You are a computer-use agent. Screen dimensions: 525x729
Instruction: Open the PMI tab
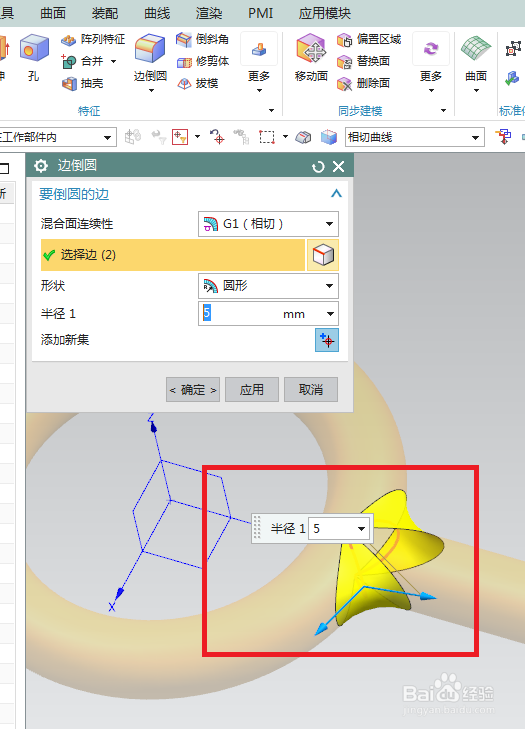(x=260, y=13)
